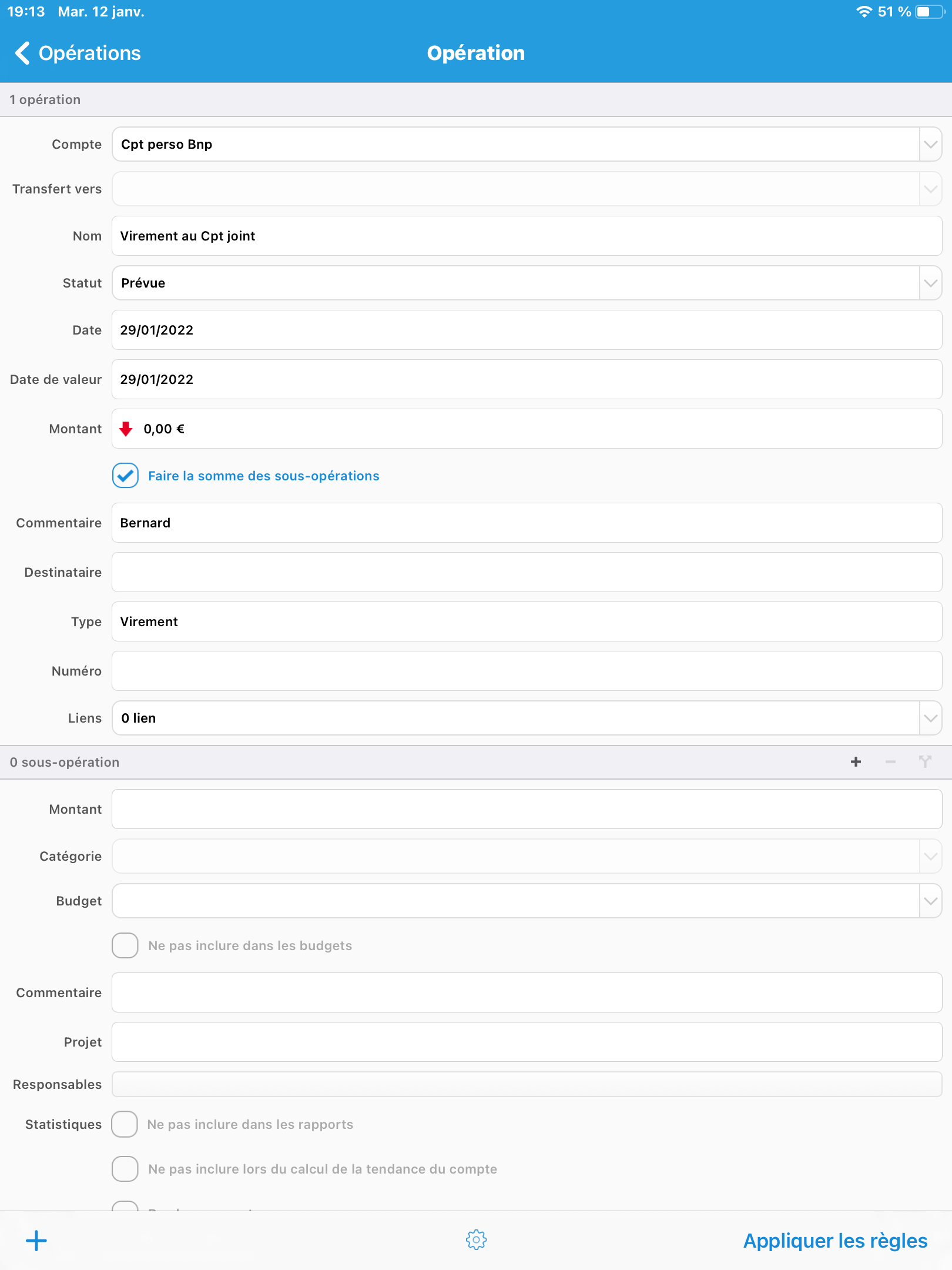
Task: Edit the Nom field Virement au Cpt joint
Action: point(527,236)
